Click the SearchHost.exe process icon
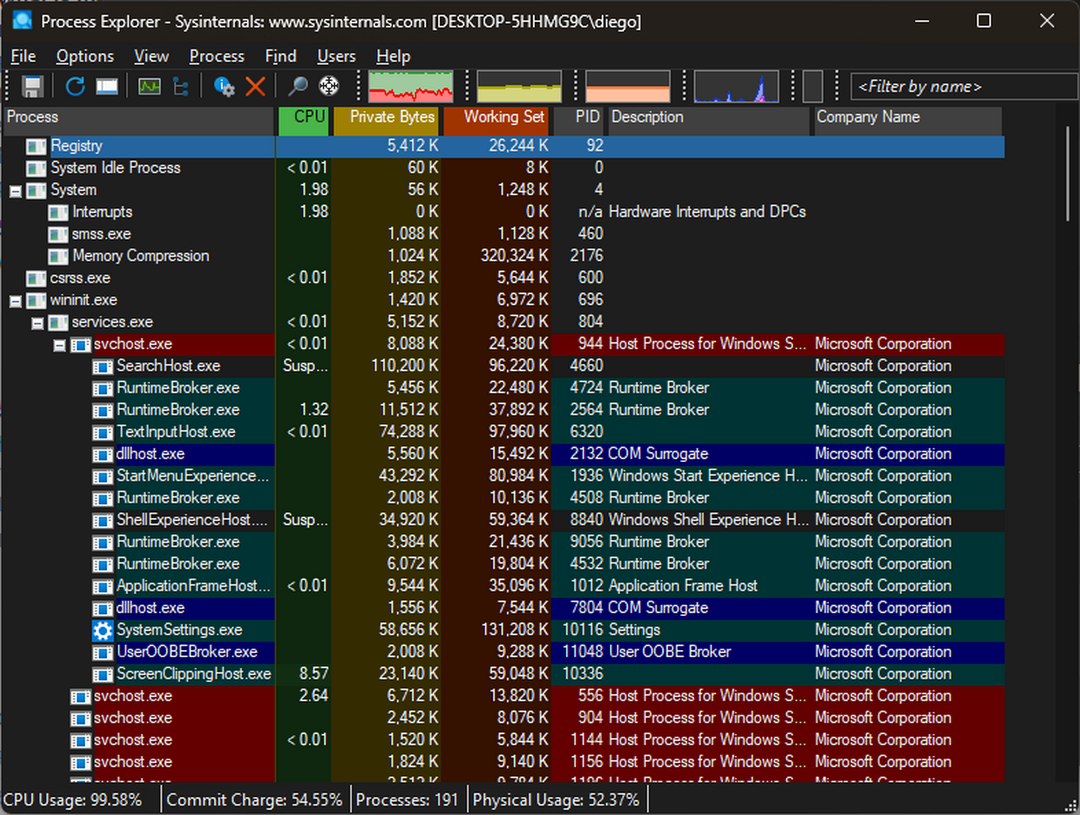 pos(103,367)
